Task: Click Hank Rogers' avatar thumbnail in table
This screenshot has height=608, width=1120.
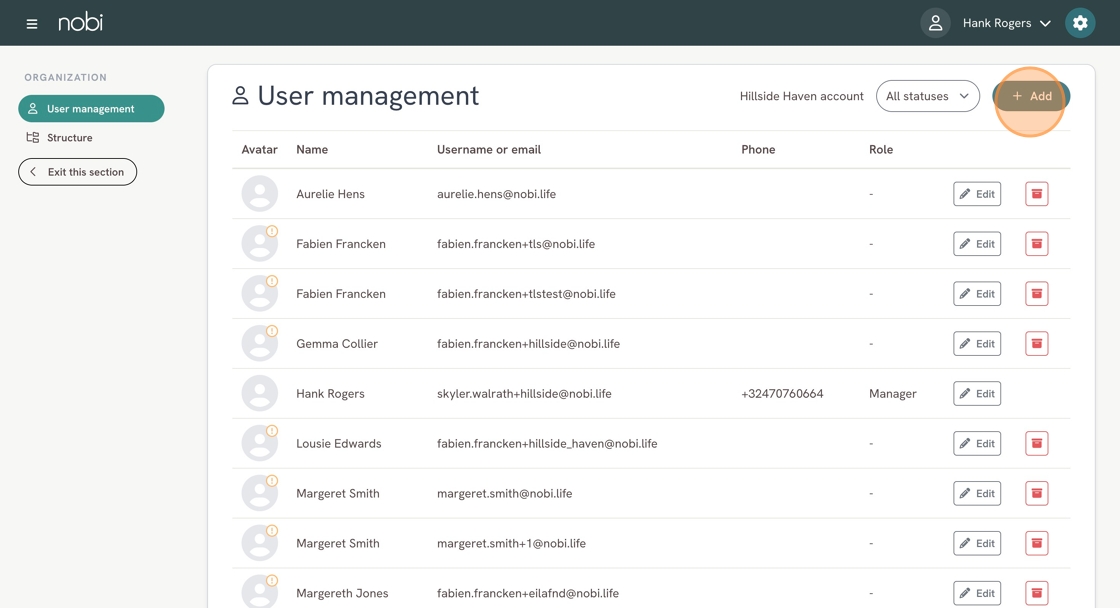Action: click(x=259, y=393)
